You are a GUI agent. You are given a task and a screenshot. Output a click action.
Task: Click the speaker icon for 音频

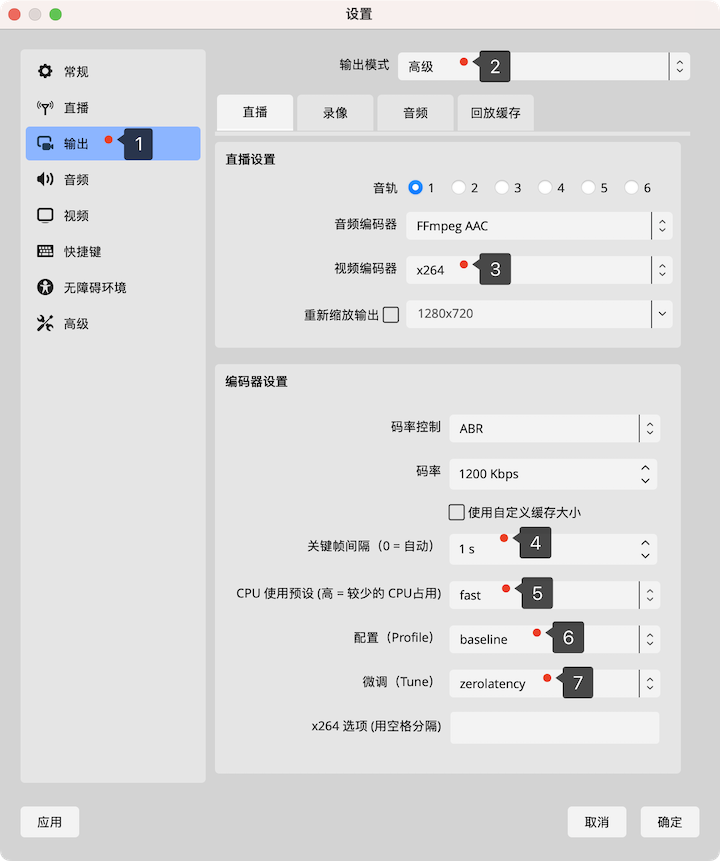45,180
